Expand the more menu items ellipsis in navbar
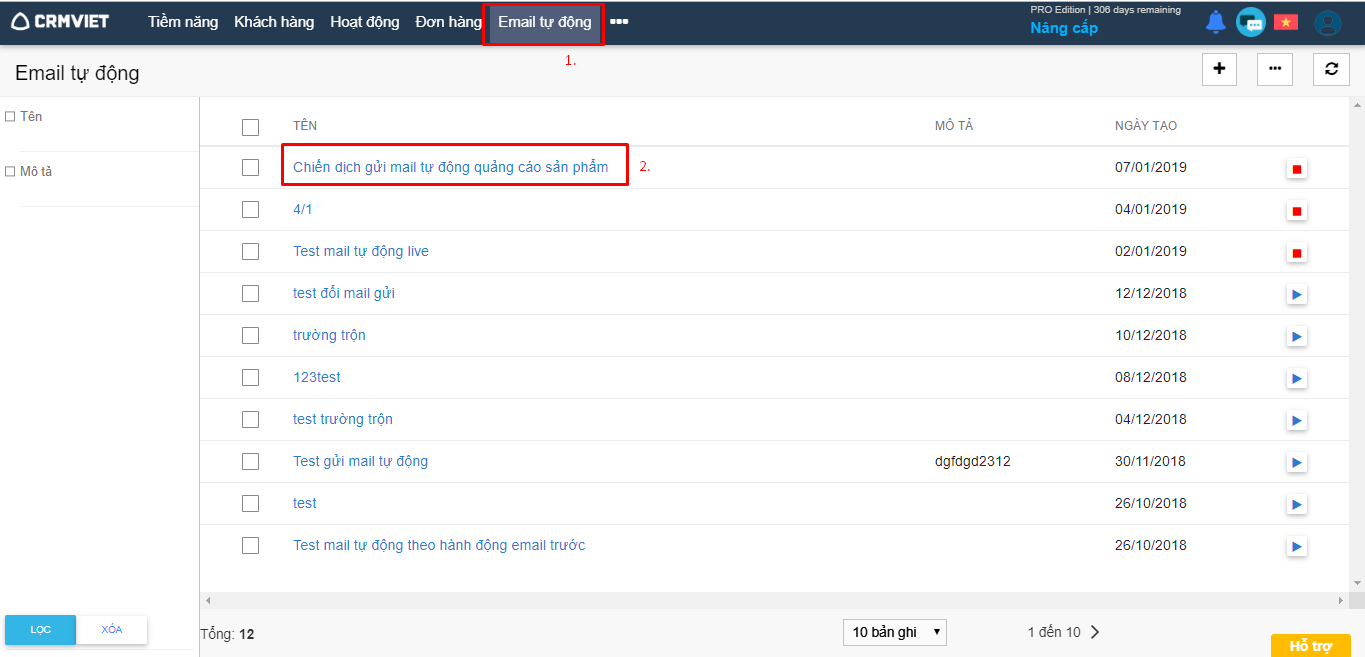 tap(619, 22)
